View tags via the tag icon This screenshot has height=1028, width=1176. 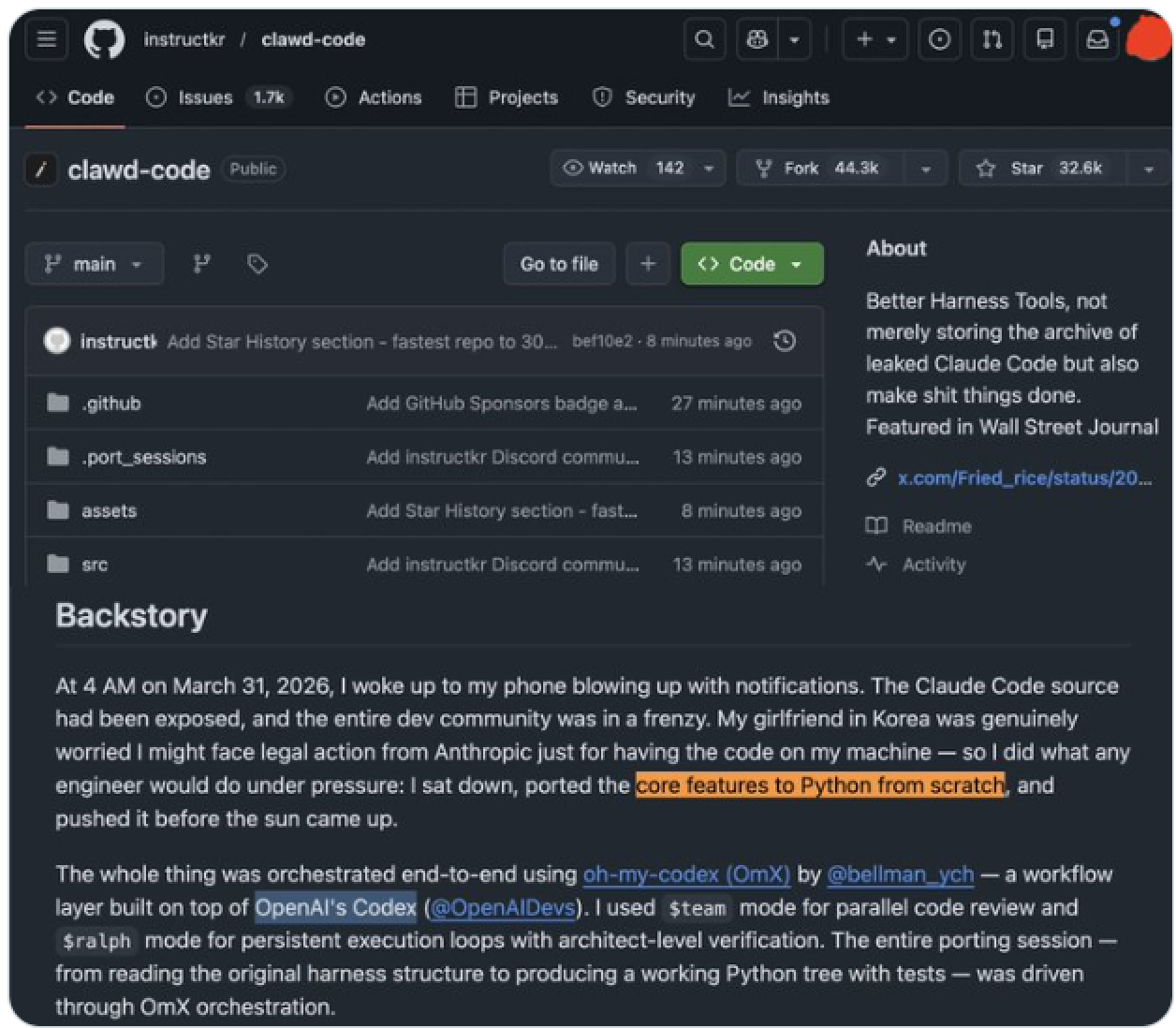click(257, 264)
